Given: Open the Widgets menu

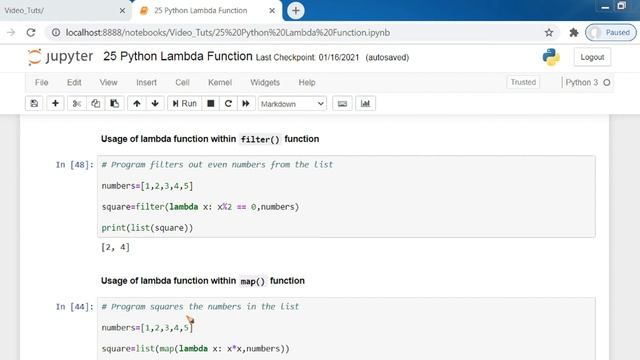Looking at the screenshot, I should tap(265, 82).
